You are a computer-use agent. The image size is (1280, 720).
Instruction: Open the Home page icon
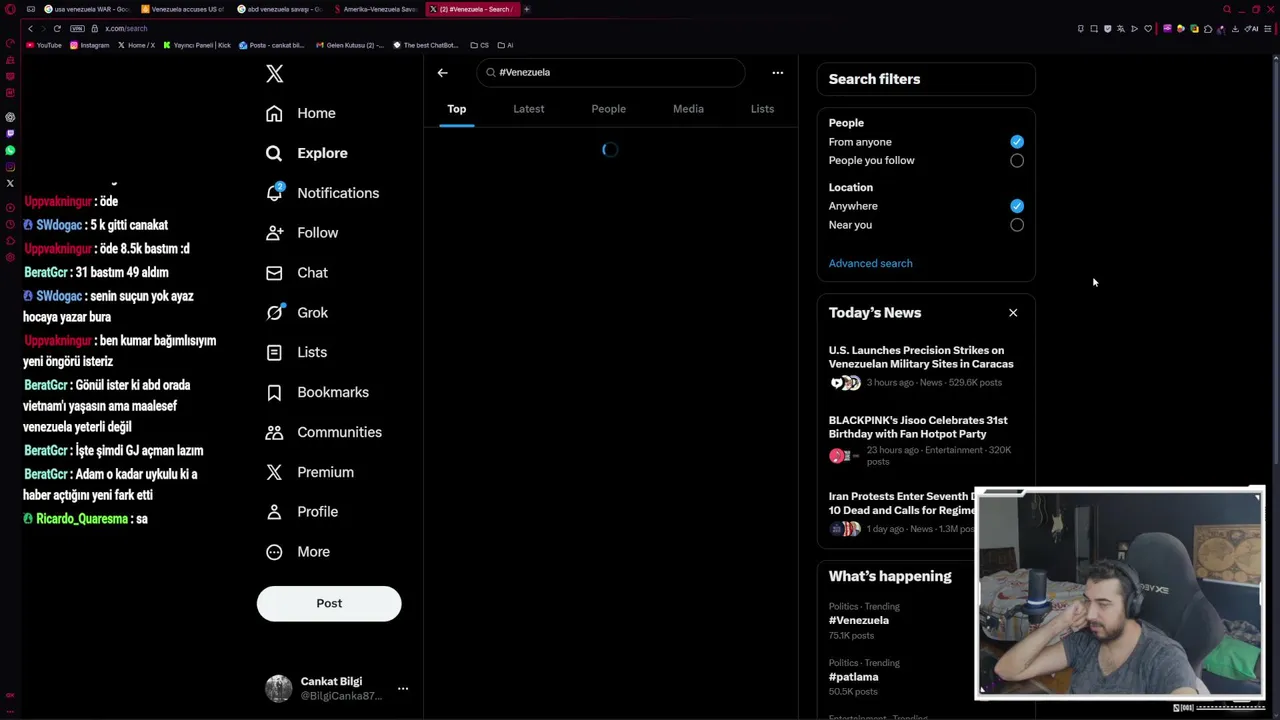point(274,113)
